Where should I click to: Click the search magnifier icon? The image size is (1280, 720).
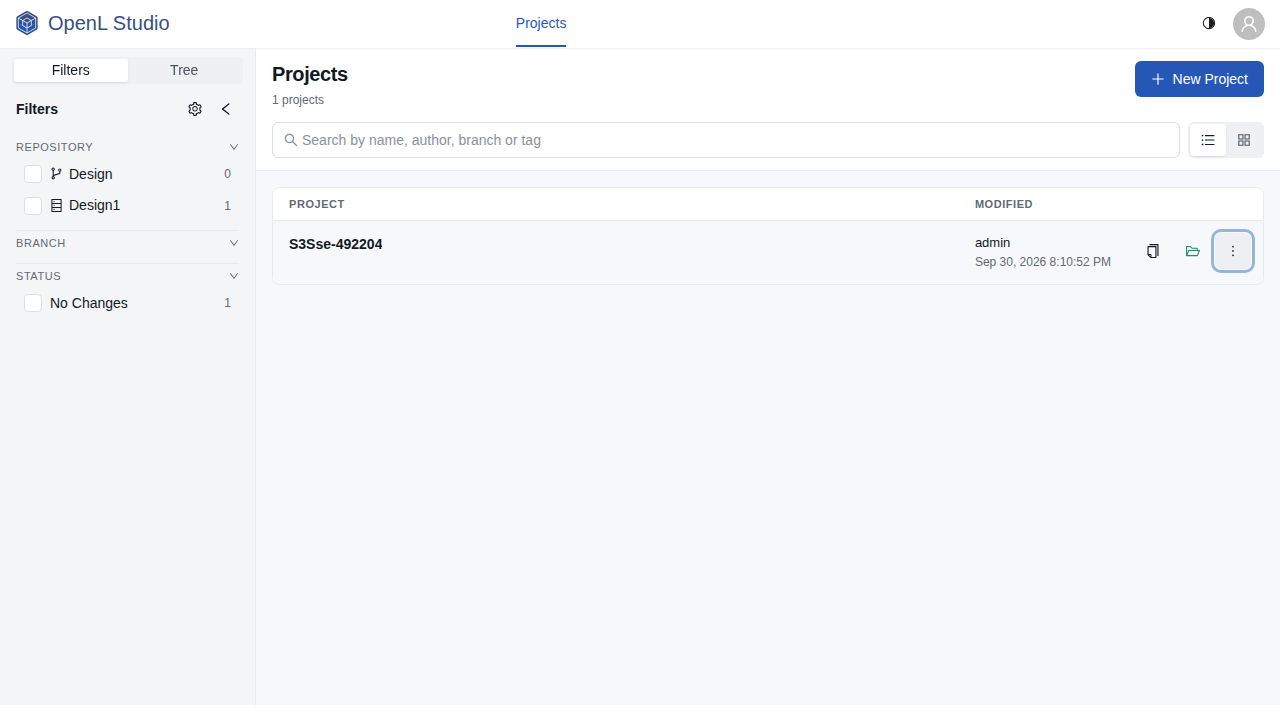coord(291,140)
